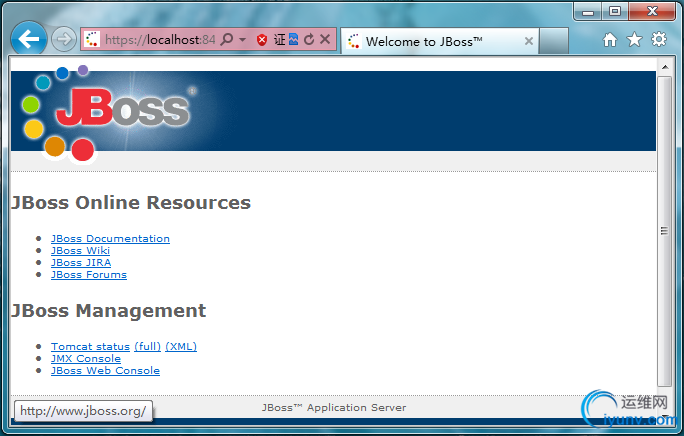Open the JBoss Forums link

coord(89,275)
